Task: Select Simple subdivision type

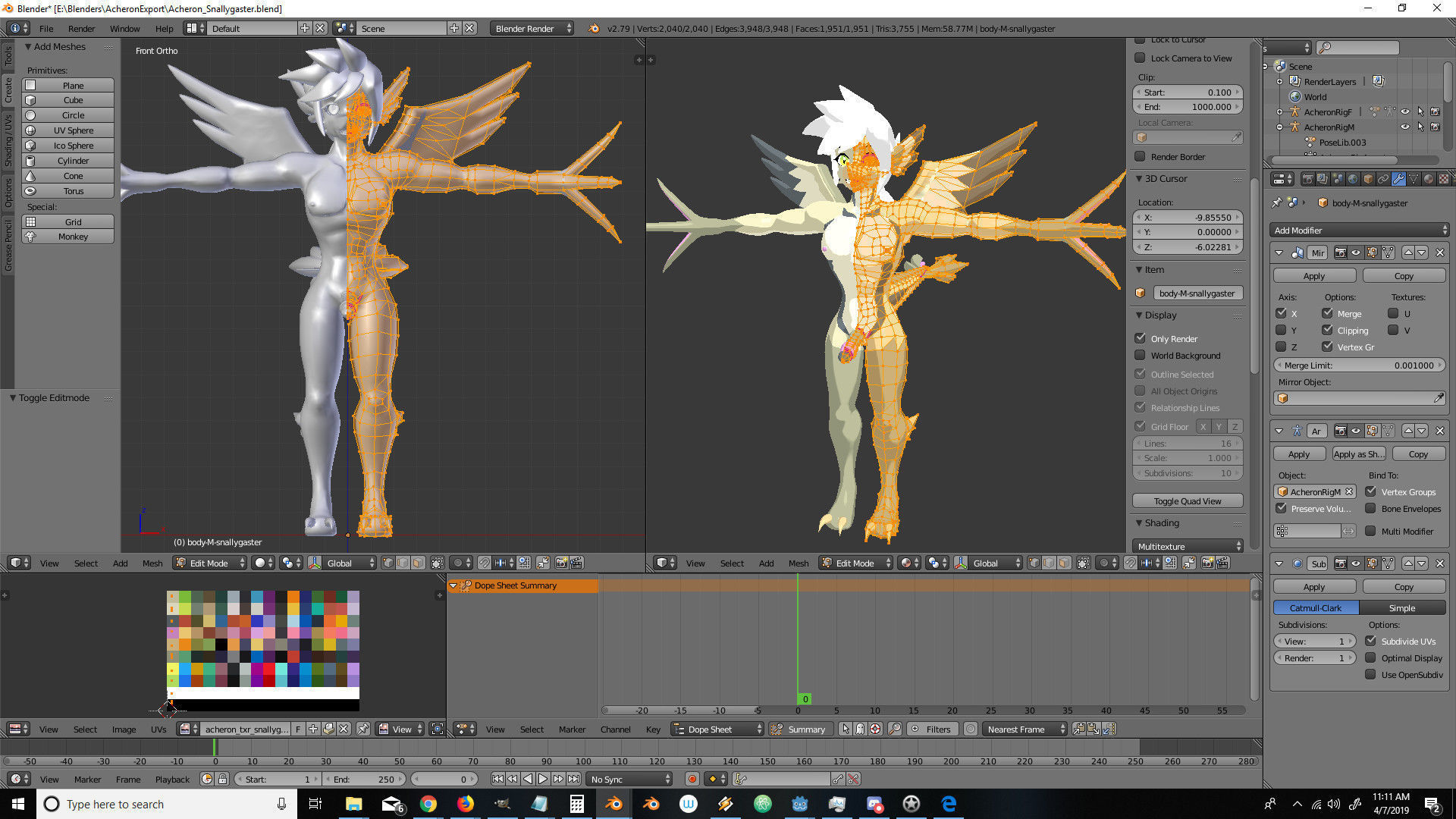Action: (x=1402, y=607)
